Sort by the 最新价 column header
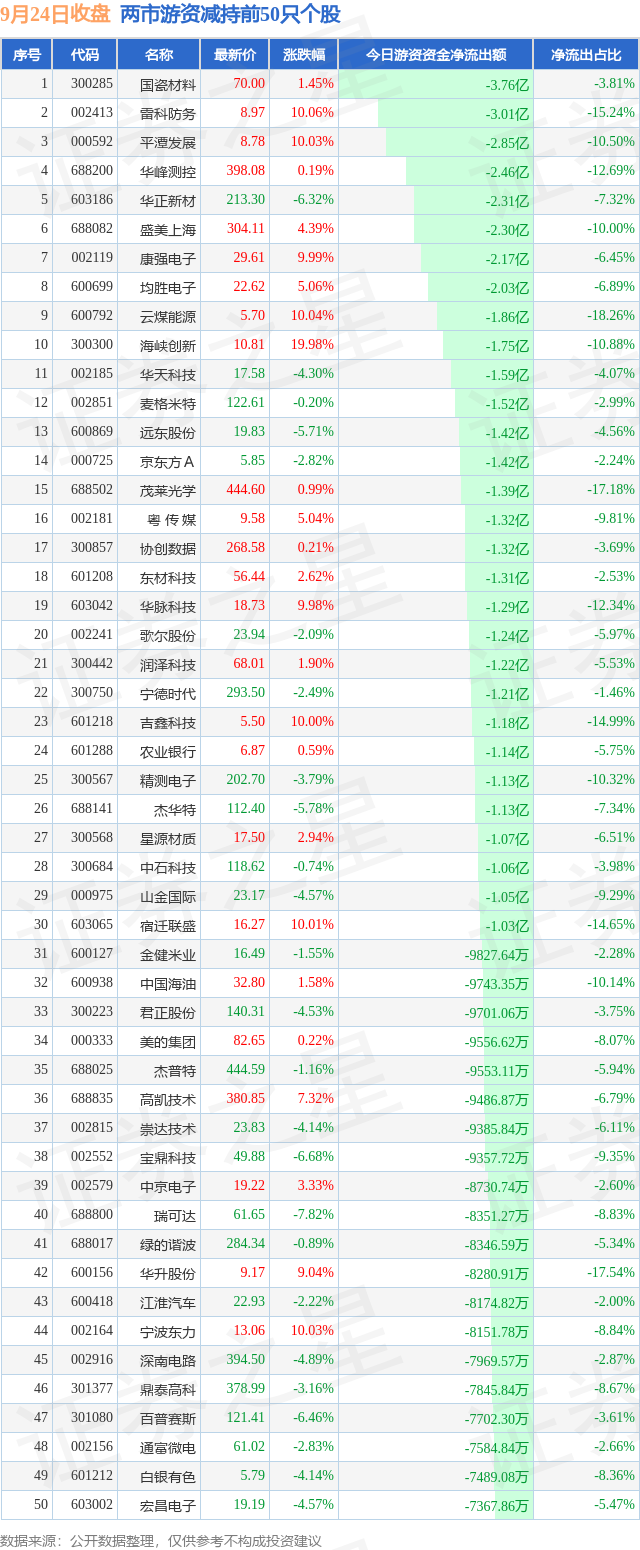The width and height of the screenshot is (640, 1550). 235,55
